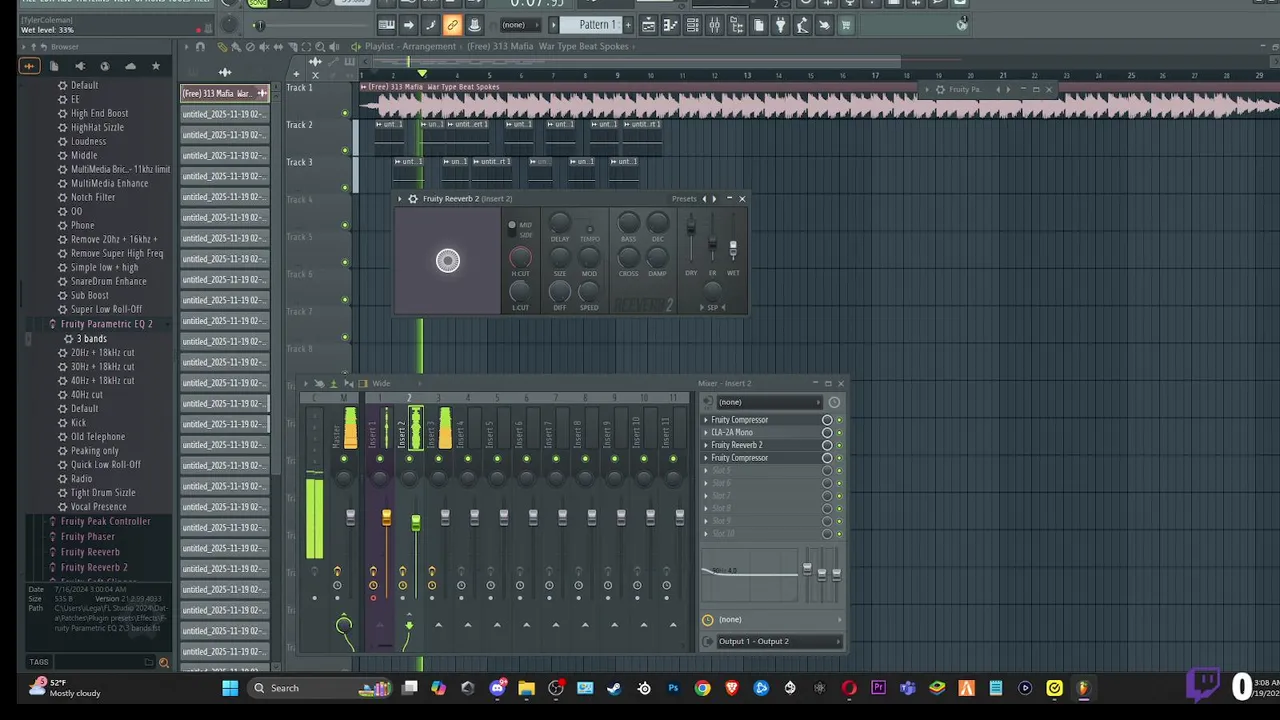Click the playlist timeline at bar 9
This screenshot has width=1280, height=720.
(x=617, y=75)
